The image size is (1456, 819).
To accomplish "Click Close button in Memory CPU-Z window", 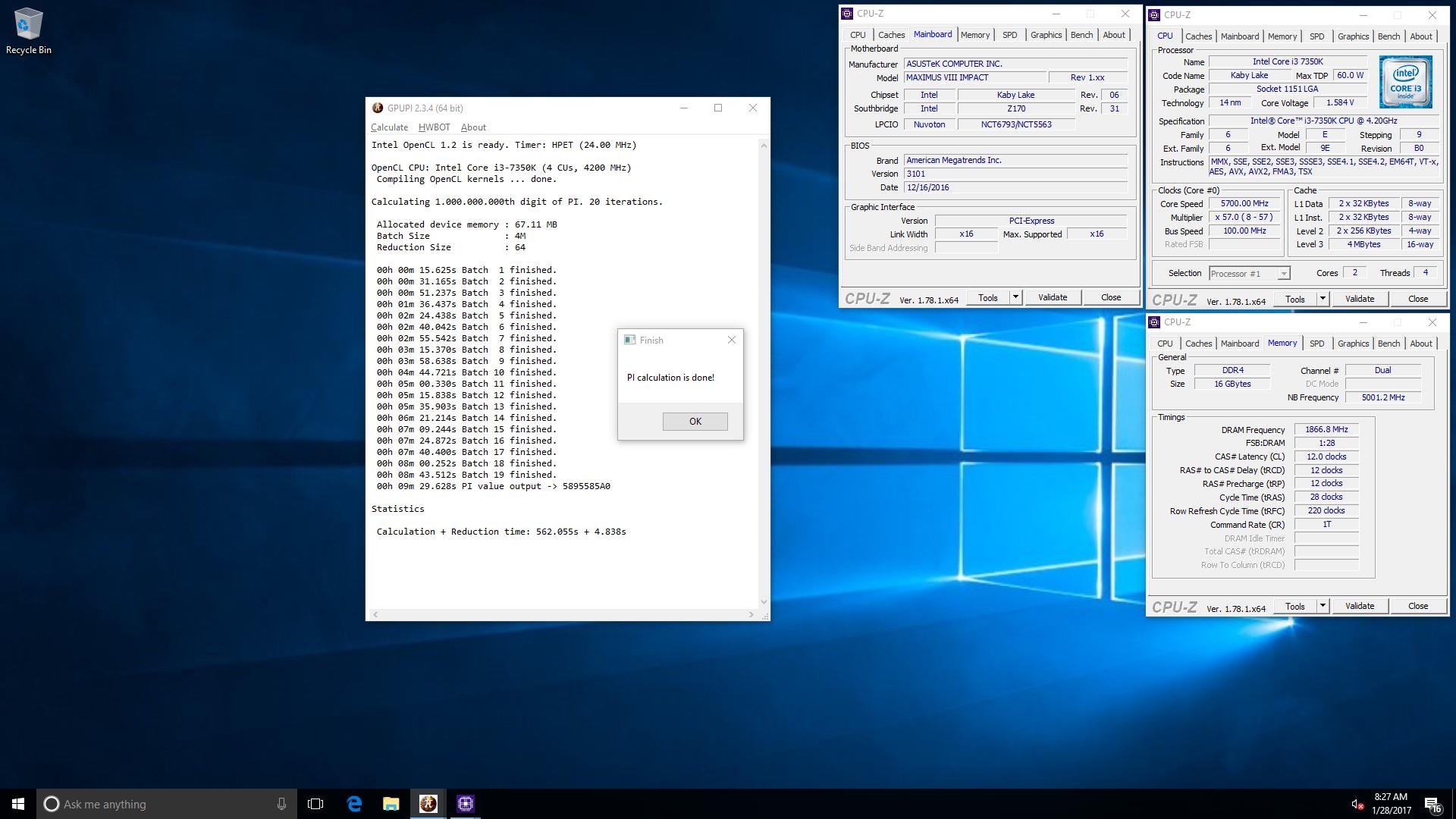I will [1418, 606].
